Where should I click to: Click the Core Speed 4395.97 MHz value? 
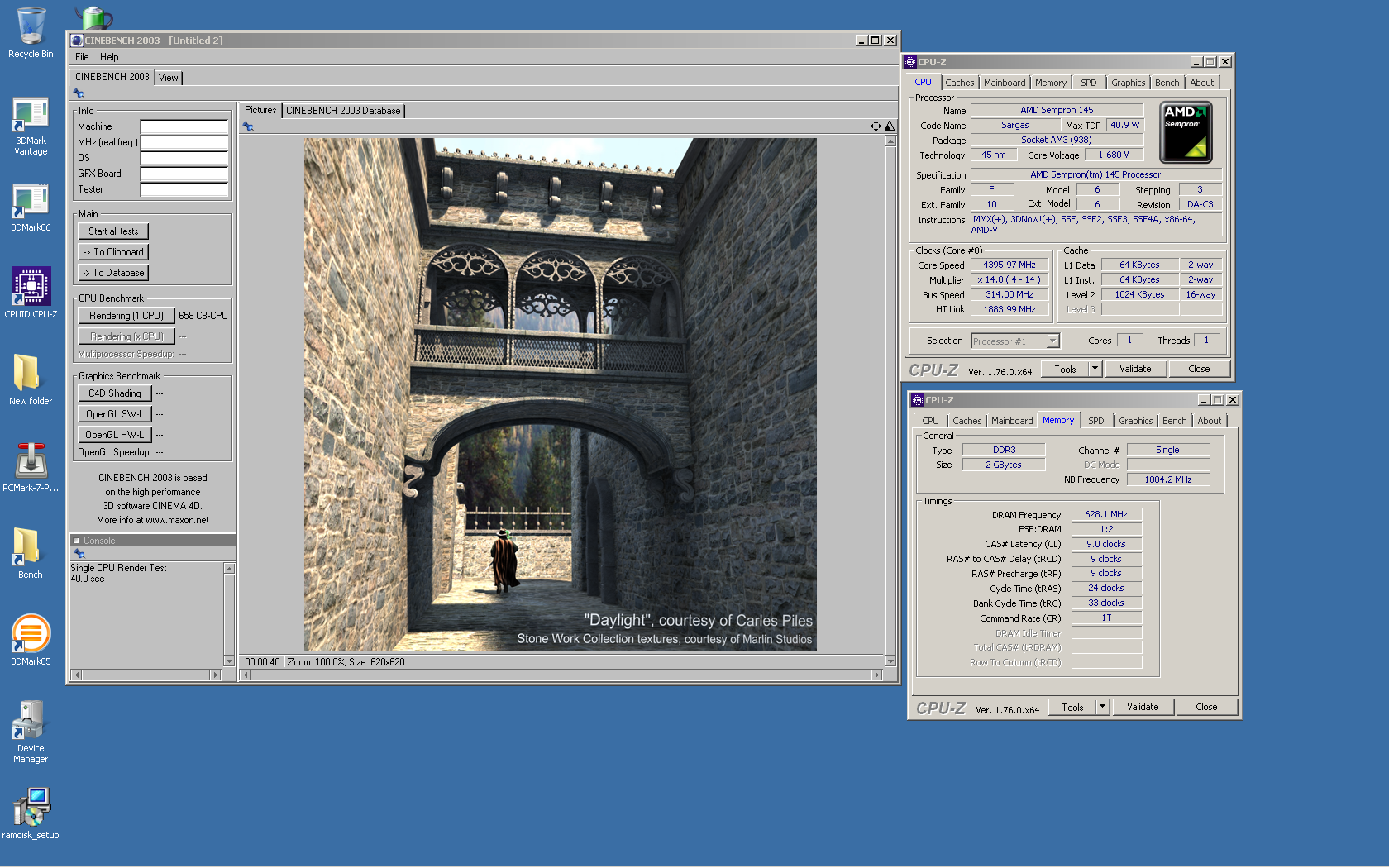point(1009,265)
